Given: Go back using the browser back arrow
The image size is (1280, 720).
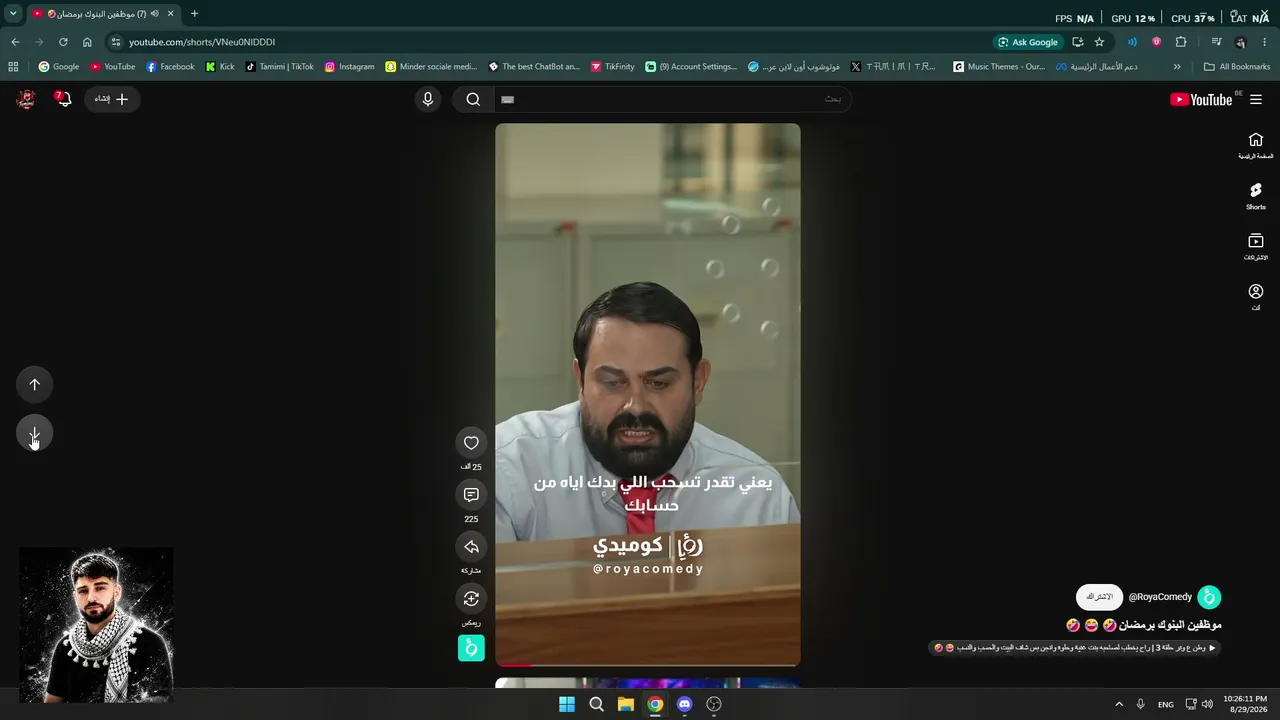Looking at the screenshot, I should click(x=15, y=42).
